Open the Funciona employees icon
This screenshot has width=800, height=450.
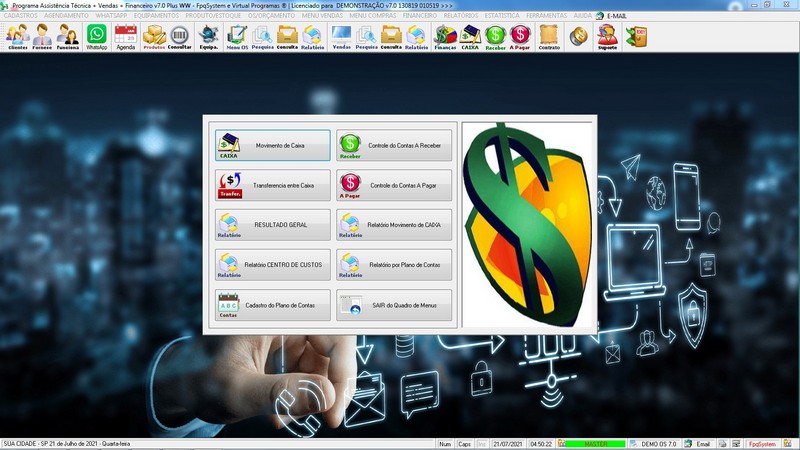pos(67,37)
